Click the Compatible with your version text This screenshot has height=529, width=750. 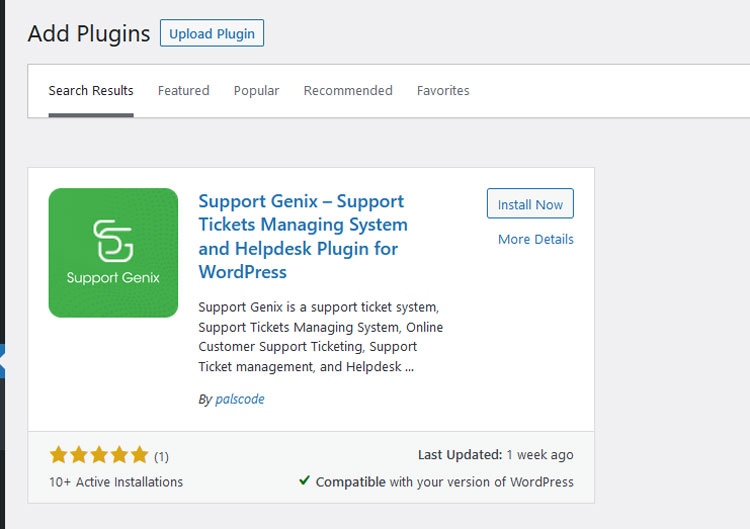[x=444, y=482]
